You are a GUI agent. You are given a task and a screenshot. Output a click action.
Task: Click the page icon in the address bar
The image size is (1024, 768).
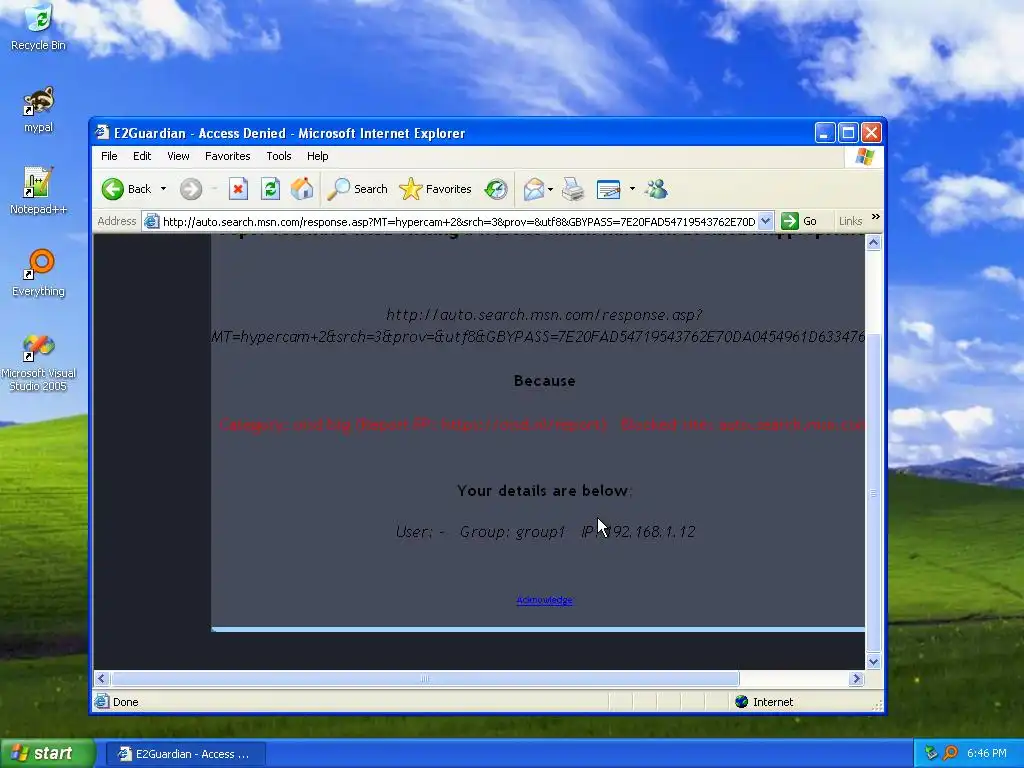[x=152, y=221]
